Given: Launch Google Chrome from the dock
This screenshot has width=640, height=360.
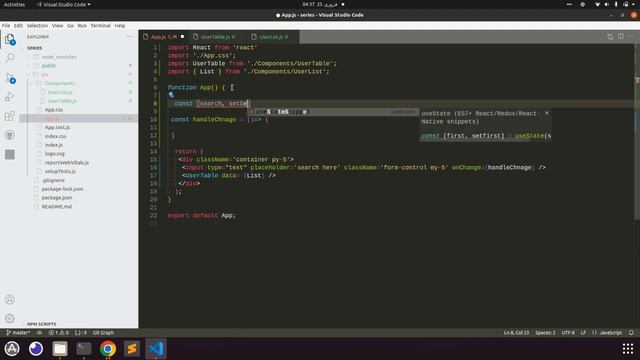Looking at the screenshot, I should (x=108, y=349).
